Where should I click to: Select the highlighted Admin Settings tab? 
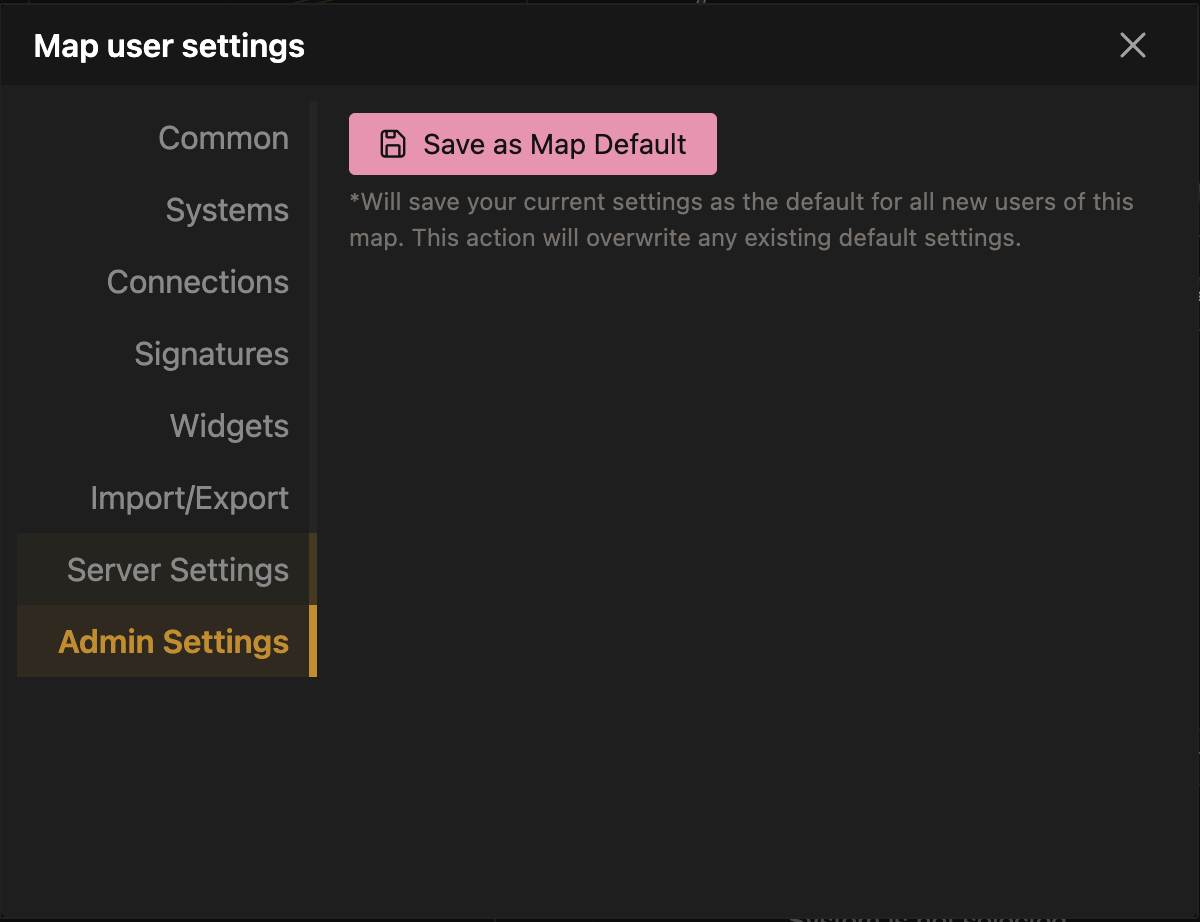pos(172,641)
